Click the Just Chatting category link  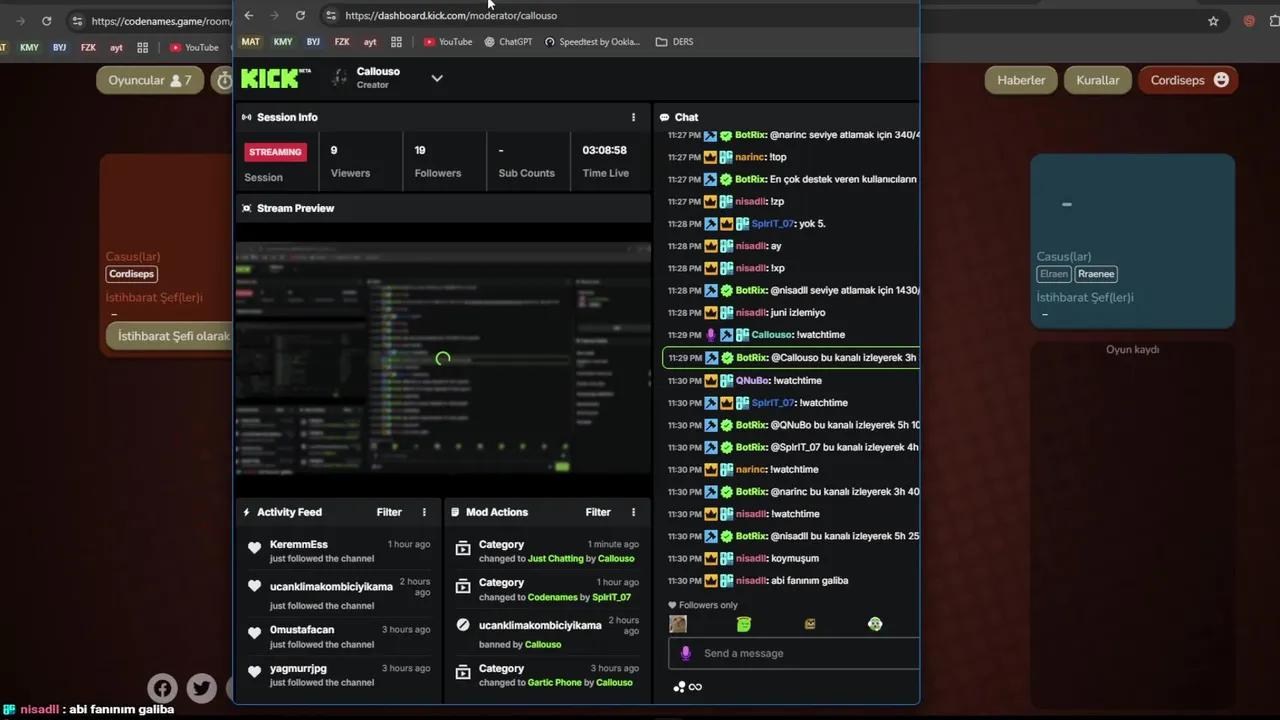click(x=555, y=559)
